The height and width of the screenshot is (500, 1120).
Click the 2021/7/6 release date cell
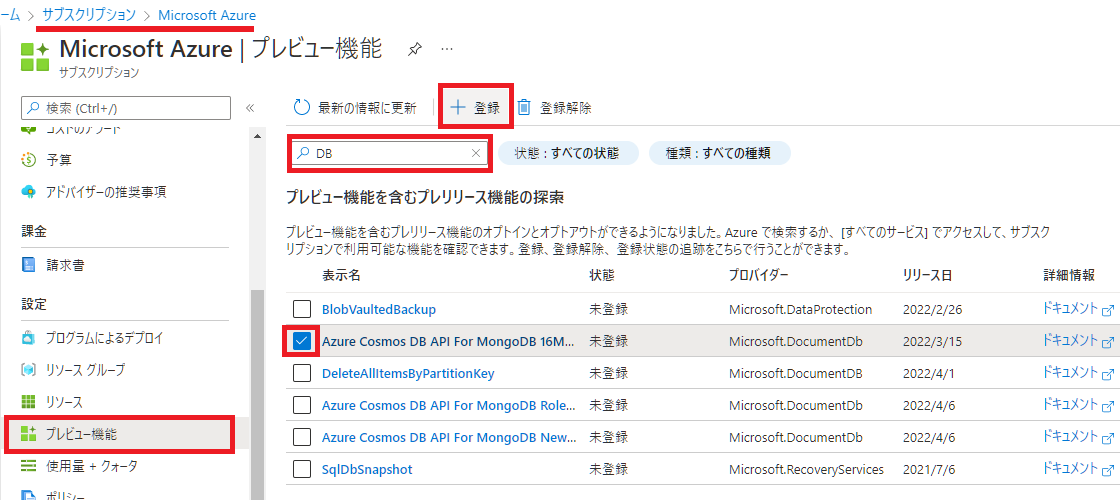(927, 470)
